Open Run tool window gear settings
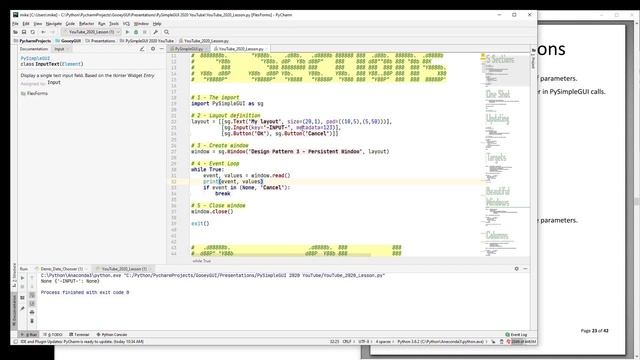 (x=516, y=269)
